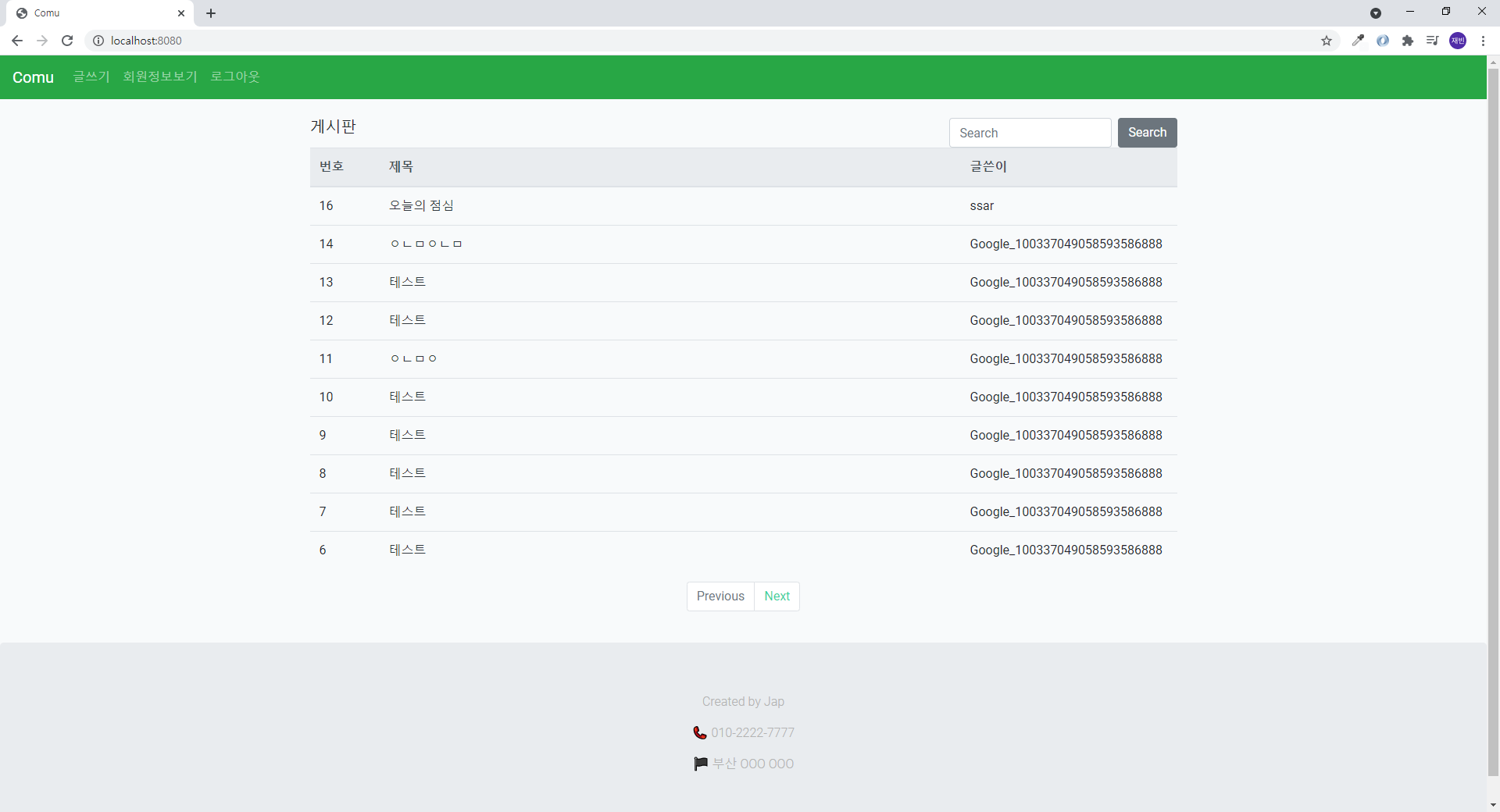1500x812 pixels.
Task: Open the 테스트 post in row 12
Action: (407, 320)
